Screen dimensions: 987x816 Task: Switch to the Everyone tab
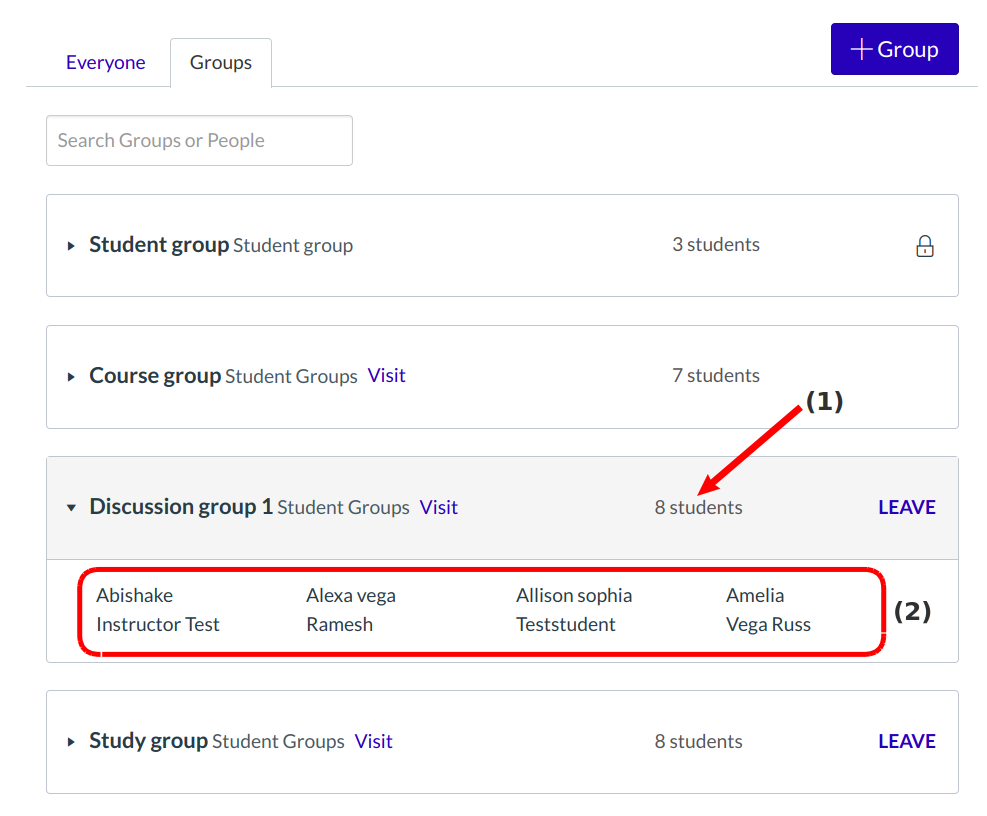(x=105, y=62)
